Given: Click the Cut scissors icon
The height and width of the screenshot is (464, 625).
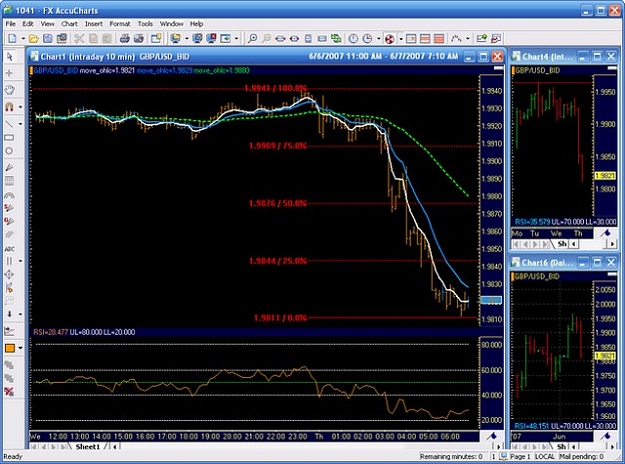Looking at the screenshot, I should tap(79, 39).
